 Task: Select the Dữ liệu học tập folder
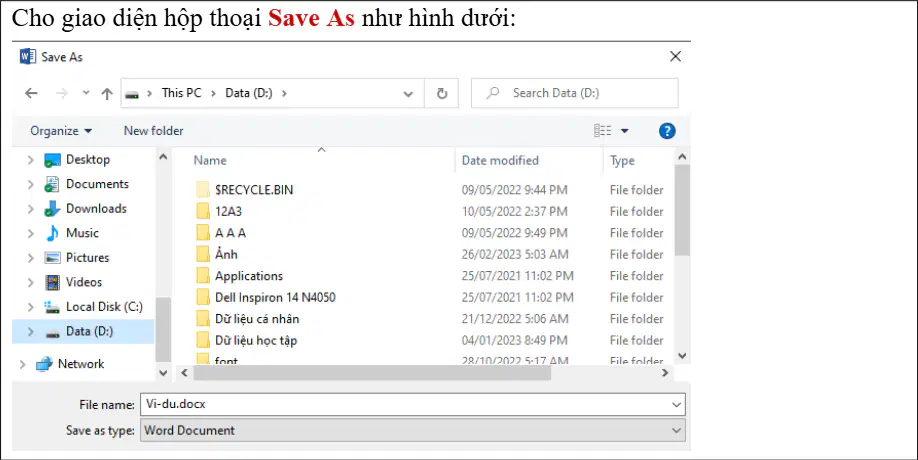coord(256,341)
